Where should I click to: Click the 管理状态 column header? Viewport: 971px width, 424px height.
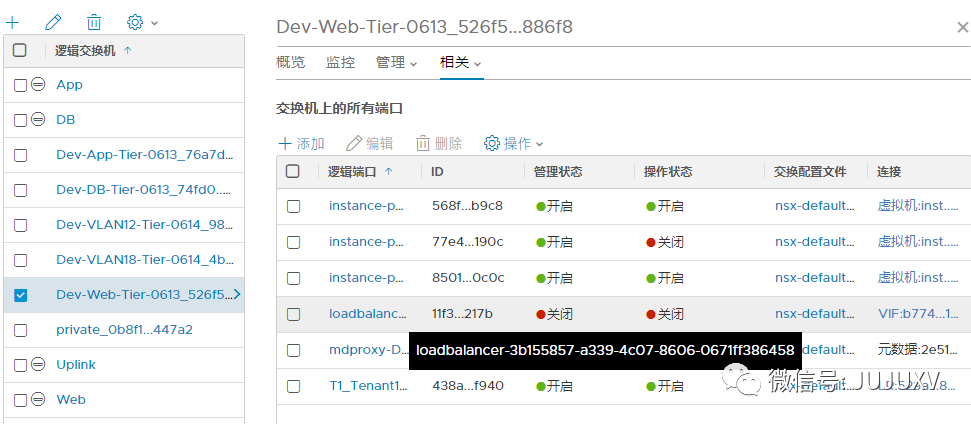point(558,171)
